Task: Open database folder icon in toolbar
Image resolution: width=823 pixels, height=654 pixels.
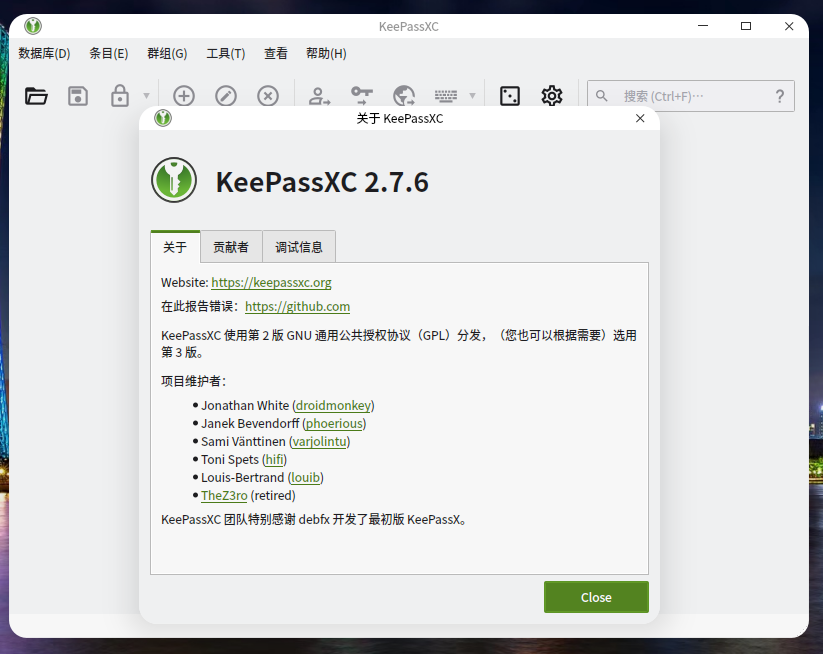Action: (36, 96)
